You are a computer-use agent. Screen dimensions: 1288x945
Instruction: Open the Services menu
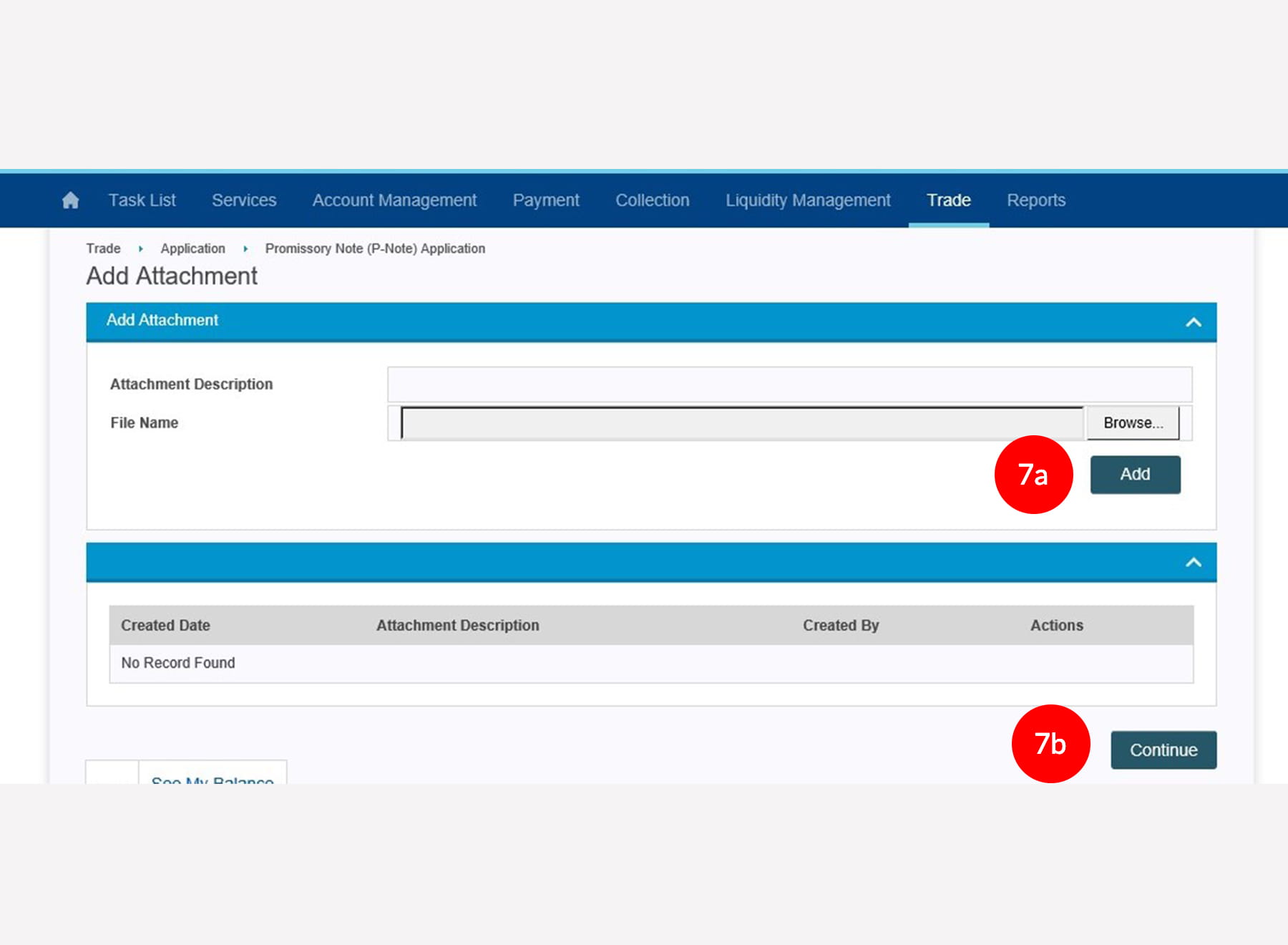(x=243, y=200)
